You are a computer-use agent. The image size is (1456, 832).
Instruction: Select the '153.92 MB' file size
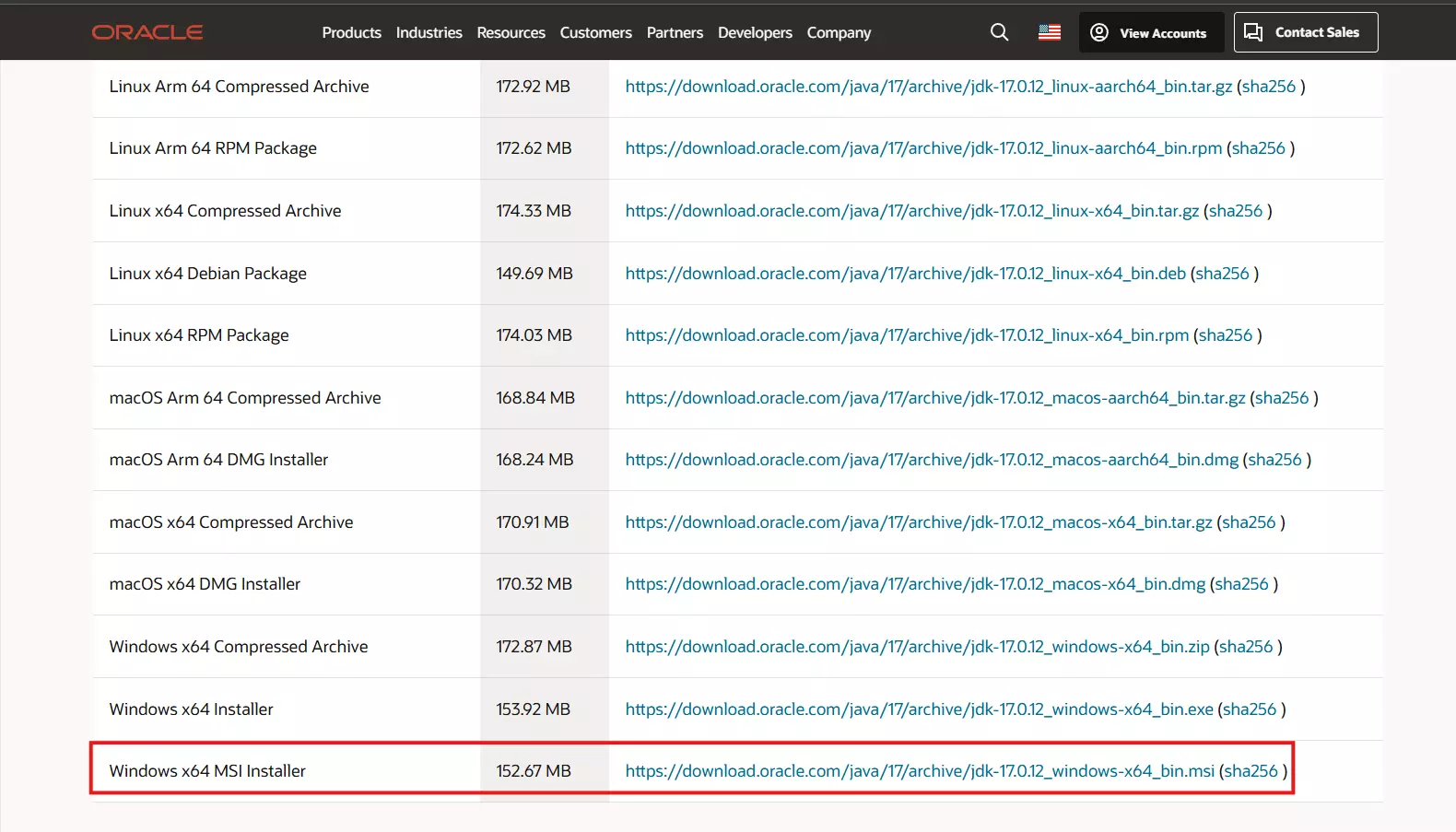534,709
